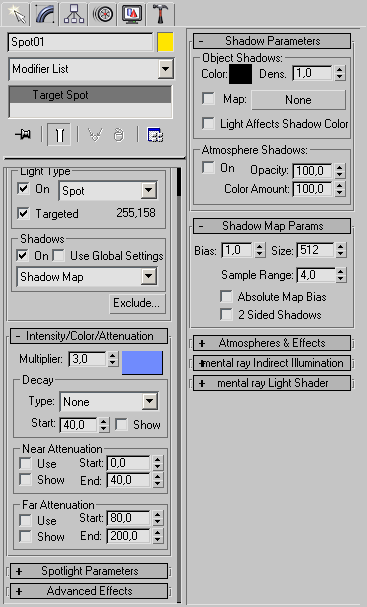Click the shadow Map None button
Viewport: 367px width, 607px height.
pyautogui.click(x=298, y=100)
